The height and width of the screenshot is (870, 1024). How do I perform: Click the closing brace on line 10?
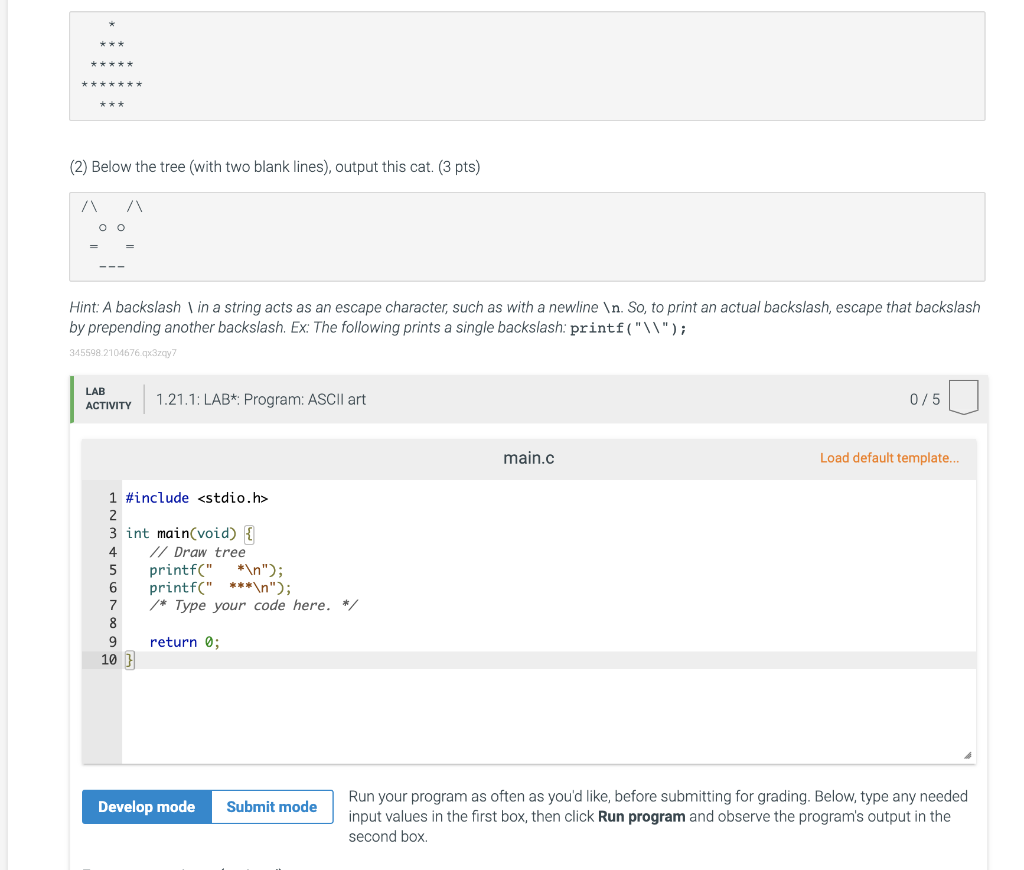click(x=130, y=660)
